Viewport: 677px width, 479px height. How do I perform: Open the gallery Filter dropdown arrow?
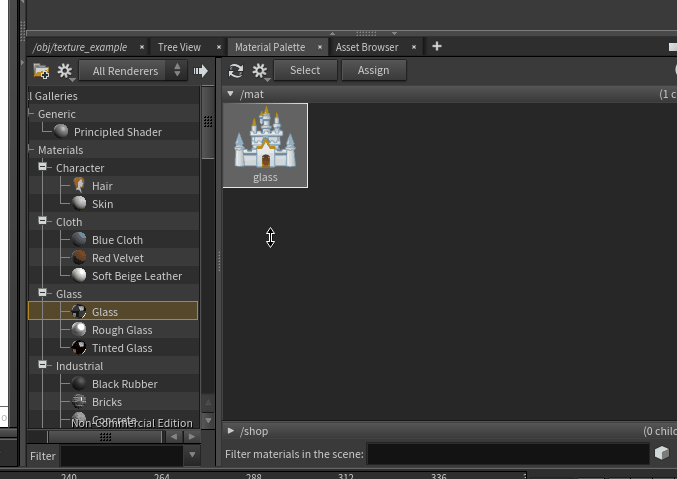coord(193,455)
